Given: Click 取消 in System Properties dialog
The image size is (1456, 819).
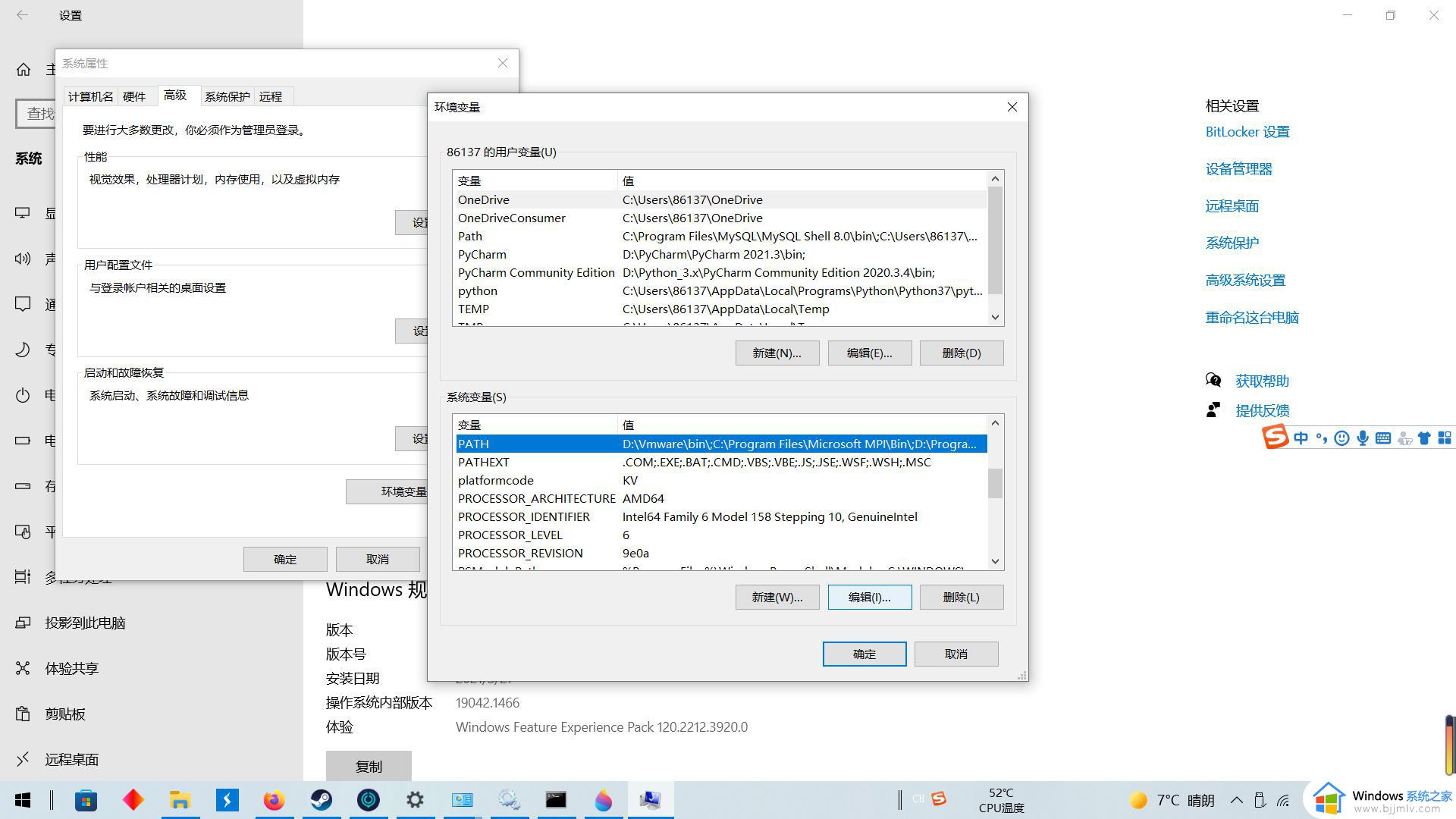Looking at the screenshot, I should tap(378, 559).
